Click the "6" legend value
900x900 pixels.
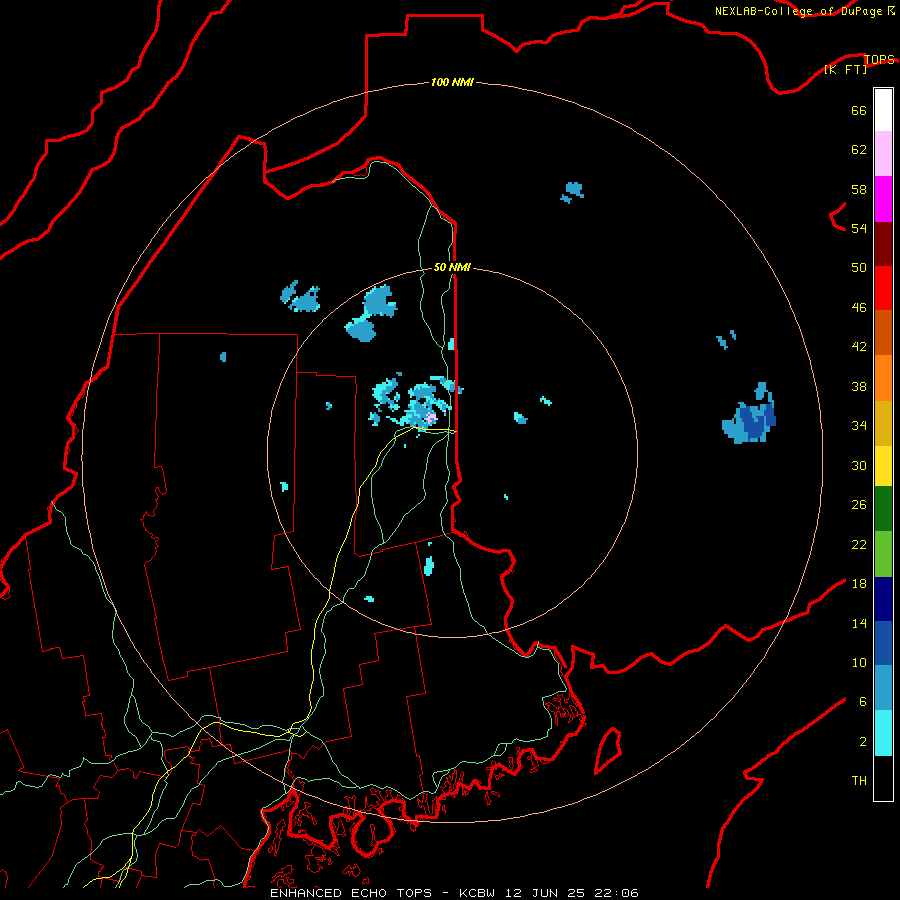[863, 702]
